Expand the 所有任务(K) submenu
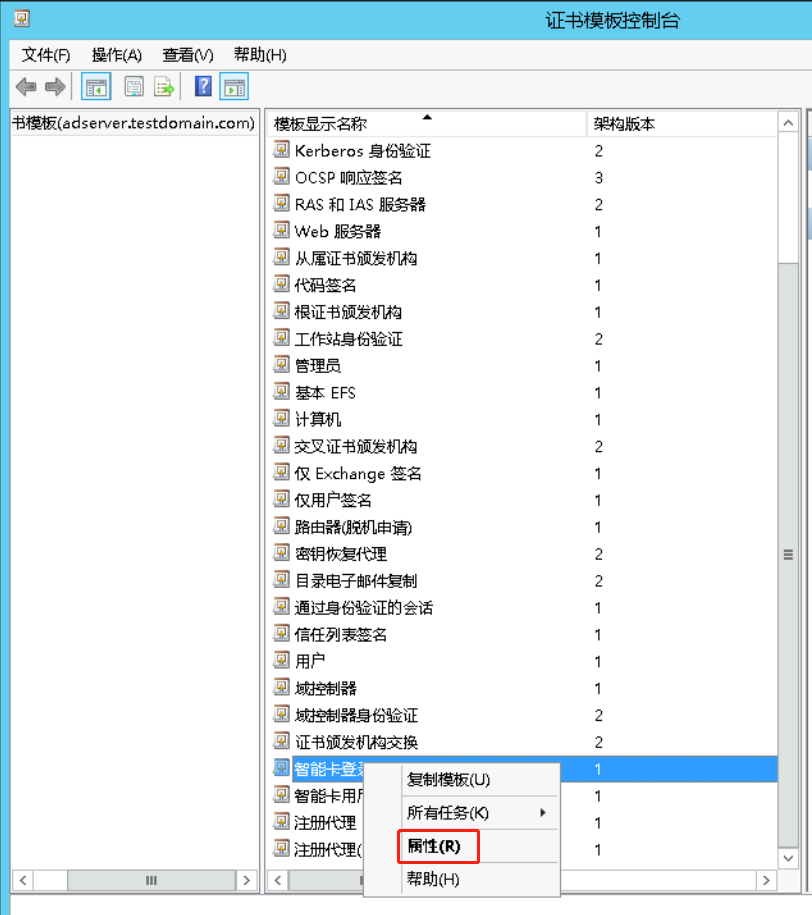The width and height of the screenshot is (812, 915). (x=449, y=813)
